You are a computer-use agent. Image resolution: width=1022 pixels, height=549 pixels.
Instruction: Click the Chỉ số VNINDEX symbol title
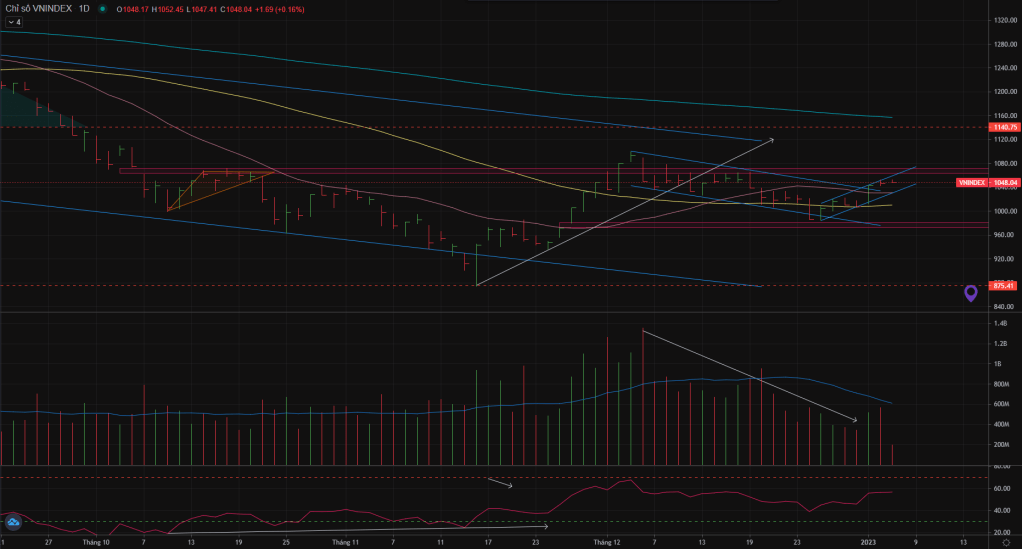point(36,9)
